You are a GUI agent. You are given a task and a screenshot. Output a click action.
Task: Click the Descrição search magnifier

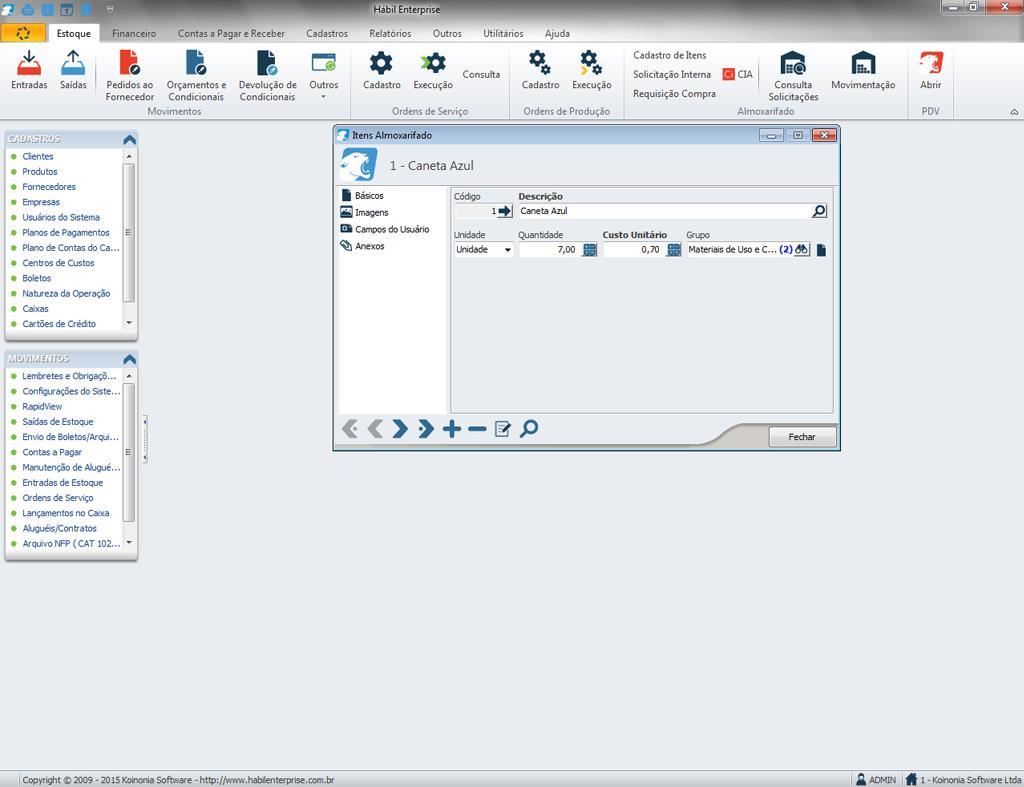point(819,211)
